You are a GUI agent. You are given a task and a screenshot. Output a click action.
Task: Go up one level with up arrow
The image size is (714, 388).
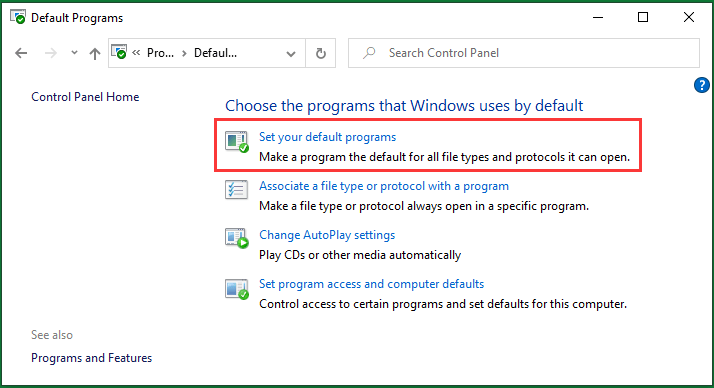click(95, 54)
